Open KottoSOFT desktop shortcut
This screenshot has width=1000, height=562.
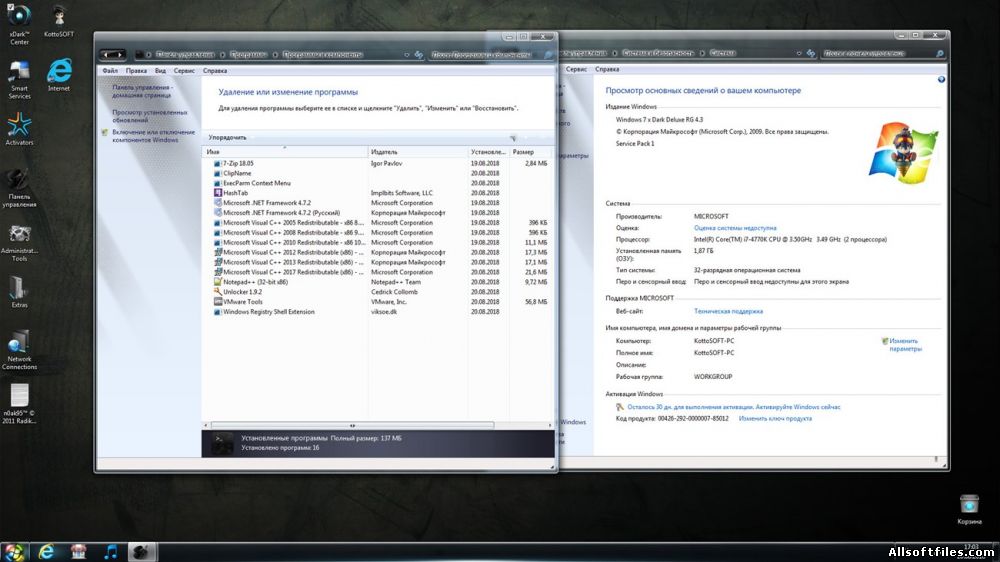(59, 20)
